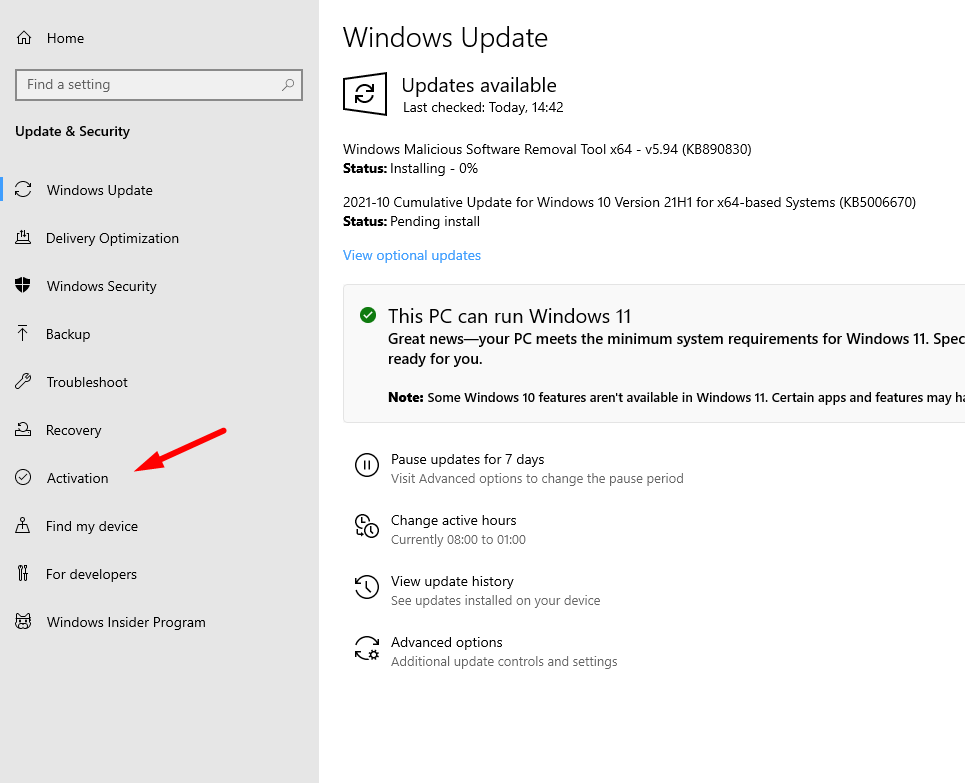Open View optional updates link
The width and height of the screenshot is (965, 783).
412,255
